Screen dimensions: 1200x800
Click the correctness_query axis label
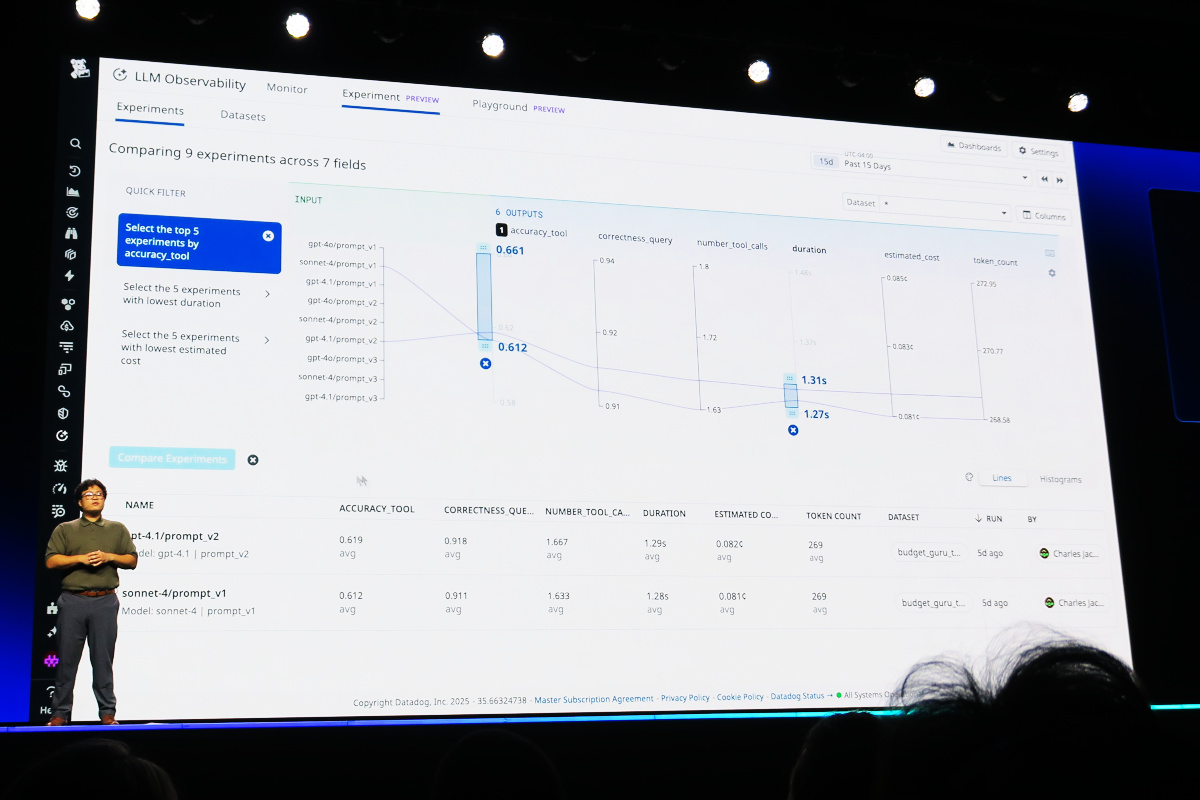click(x=635, y=240)
